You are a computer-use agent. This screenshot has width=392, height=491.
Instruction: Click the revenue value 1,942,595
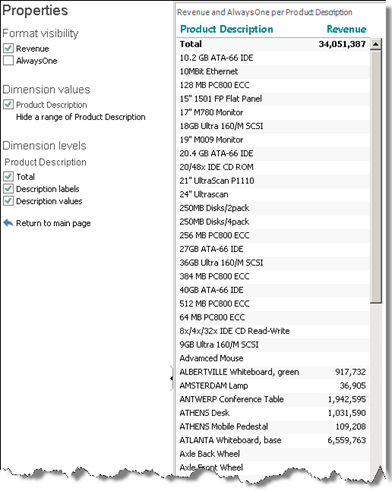pos(347,400)
